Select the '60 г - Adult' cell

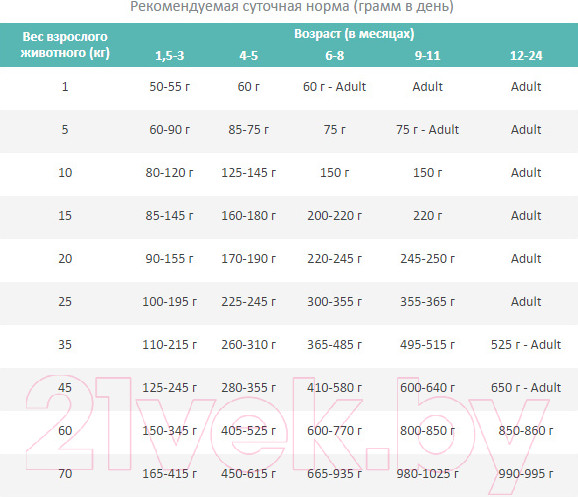tap(334, 87)
